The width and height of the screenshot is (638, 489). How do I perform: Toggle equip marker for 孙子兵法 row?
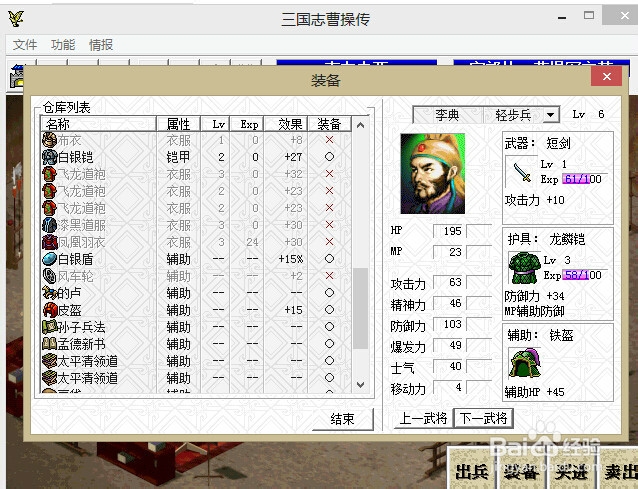[329, 327]
